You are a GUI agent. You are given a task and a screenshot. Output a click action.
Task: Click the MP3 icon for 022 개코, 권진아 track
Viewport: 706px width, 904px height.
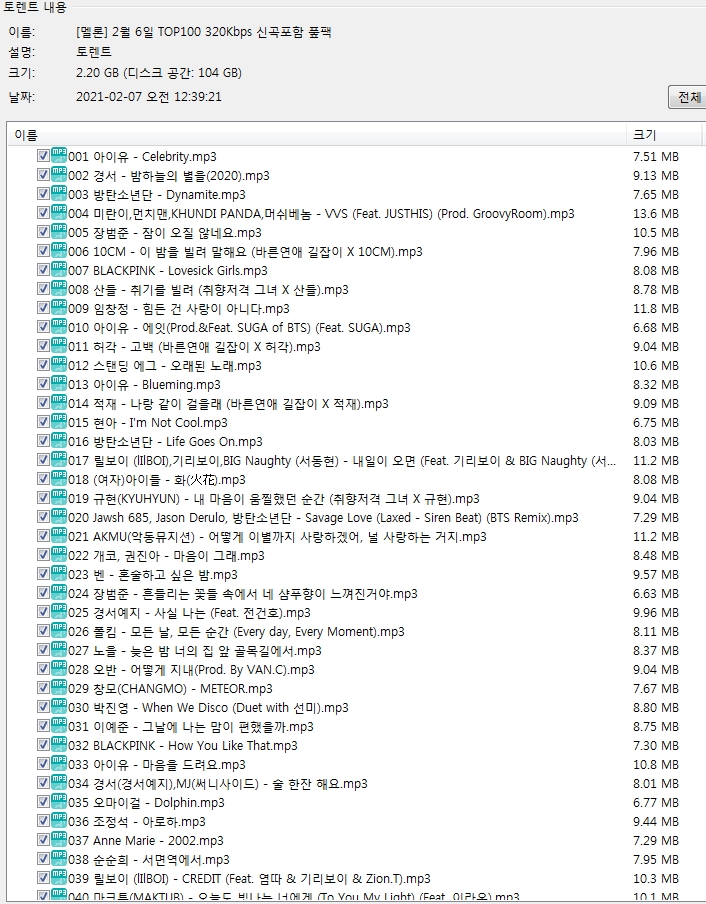pyautogui.click(x=59, y=555)
